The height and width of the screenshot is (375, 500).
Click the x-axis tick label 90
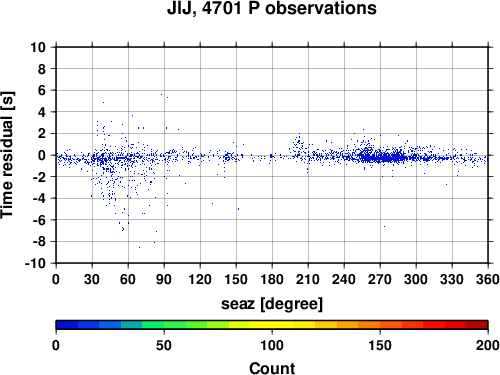click(164, 279)
